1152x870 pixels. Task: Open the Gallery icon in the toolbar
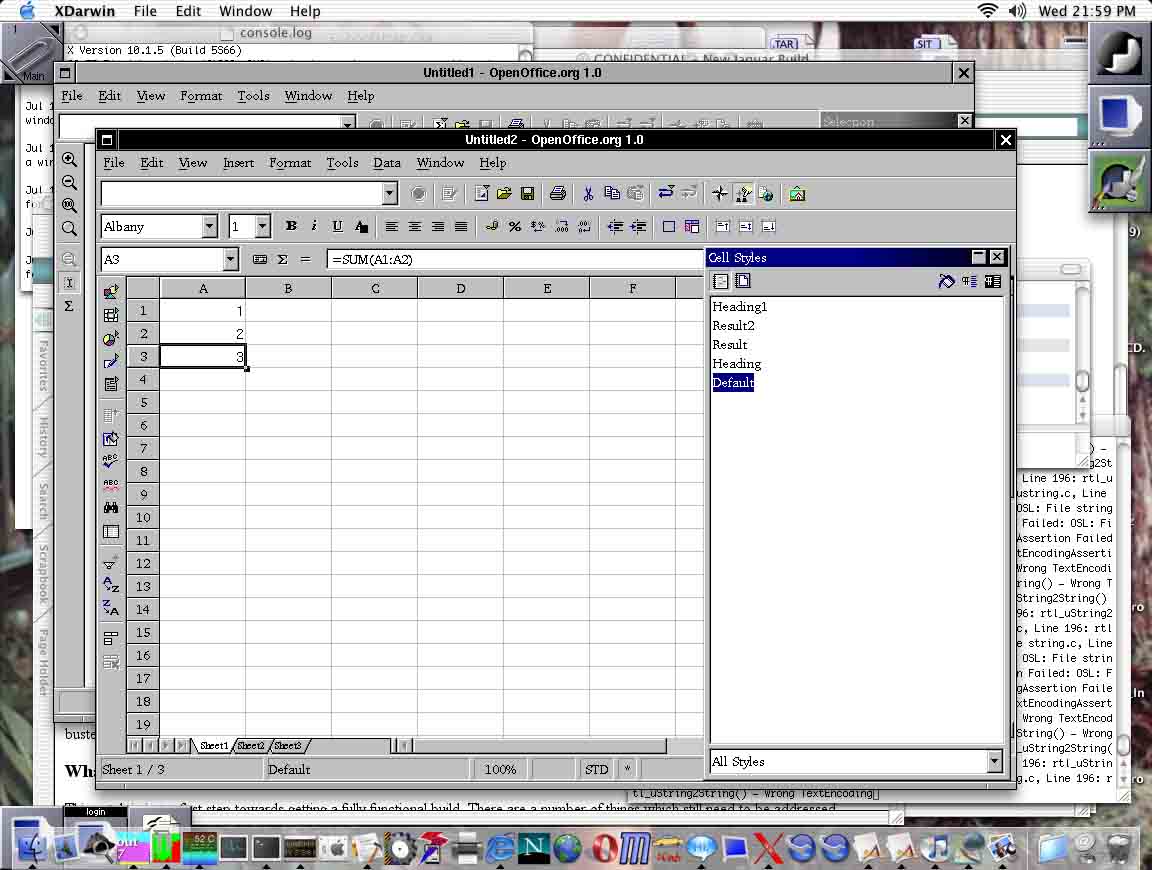[x=797, y=194]
